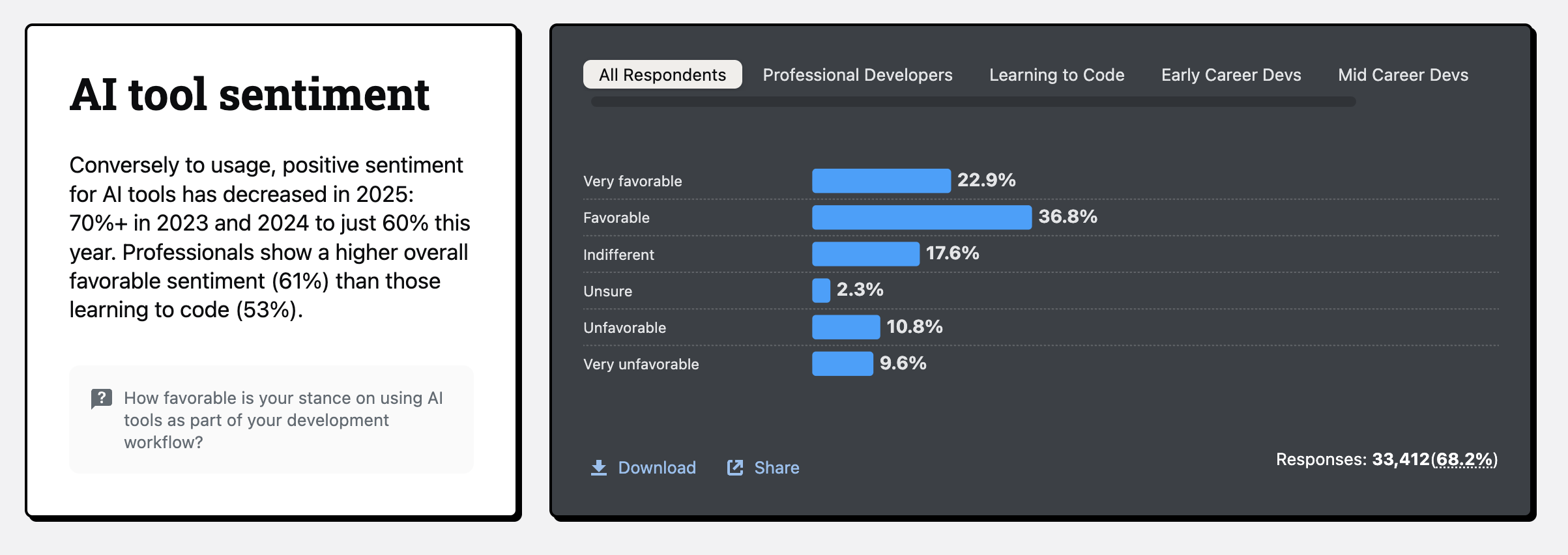Click the Unfavorable 10.8% bar
Viewport: 1568px width, 555px height.
[x=846, y=327]
